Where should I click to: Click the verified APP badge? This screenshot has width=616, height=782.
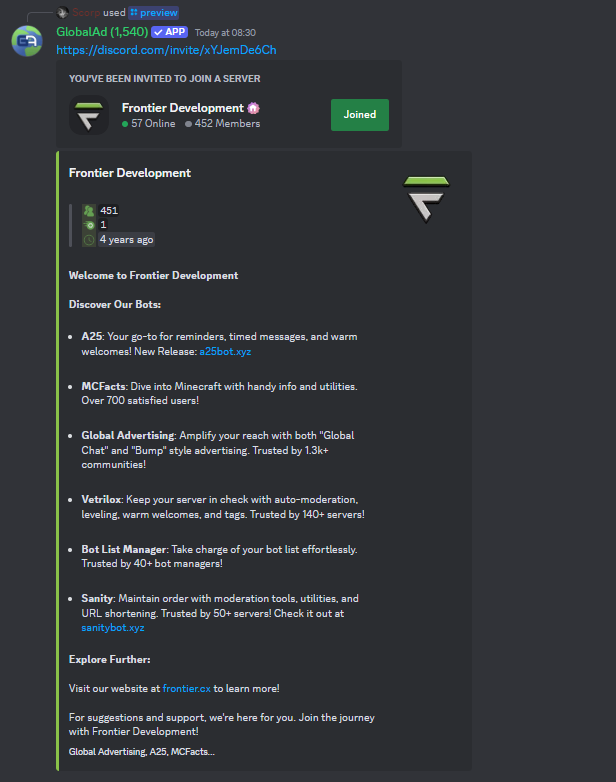(x=170, y=32)
